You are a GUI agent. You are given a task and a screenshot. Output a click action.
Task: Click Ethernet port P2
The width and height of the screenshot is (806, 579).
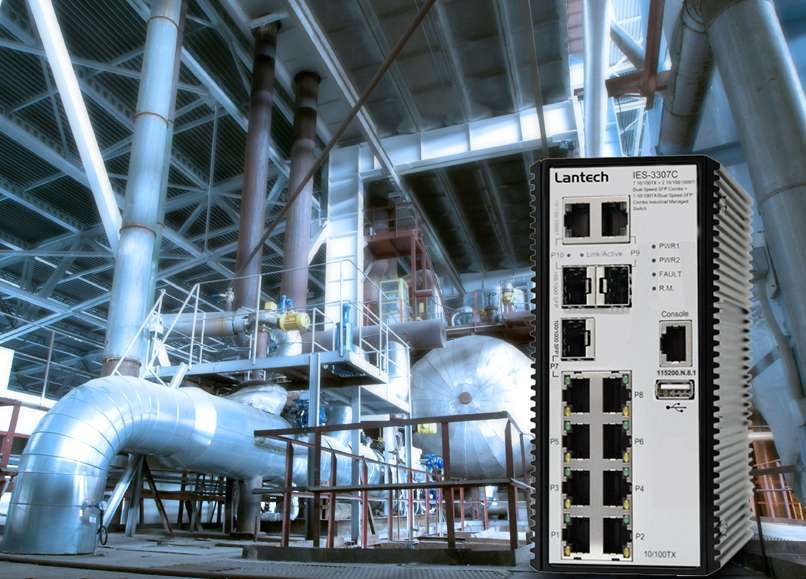pyautogui.click(x=615, y=534)
